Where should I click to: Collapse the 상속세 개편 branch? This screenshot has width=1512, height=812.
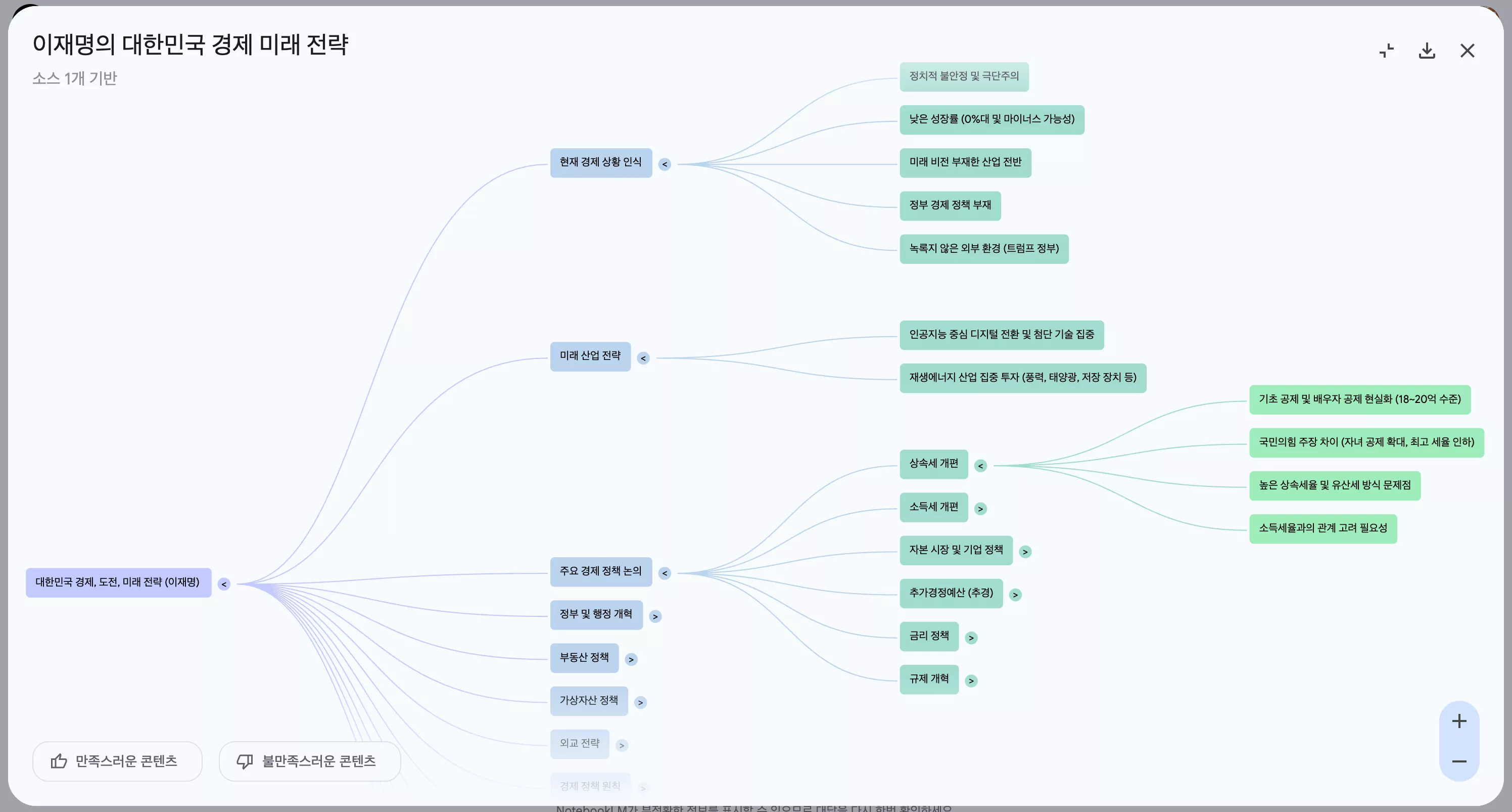click(x=980, y=466)
